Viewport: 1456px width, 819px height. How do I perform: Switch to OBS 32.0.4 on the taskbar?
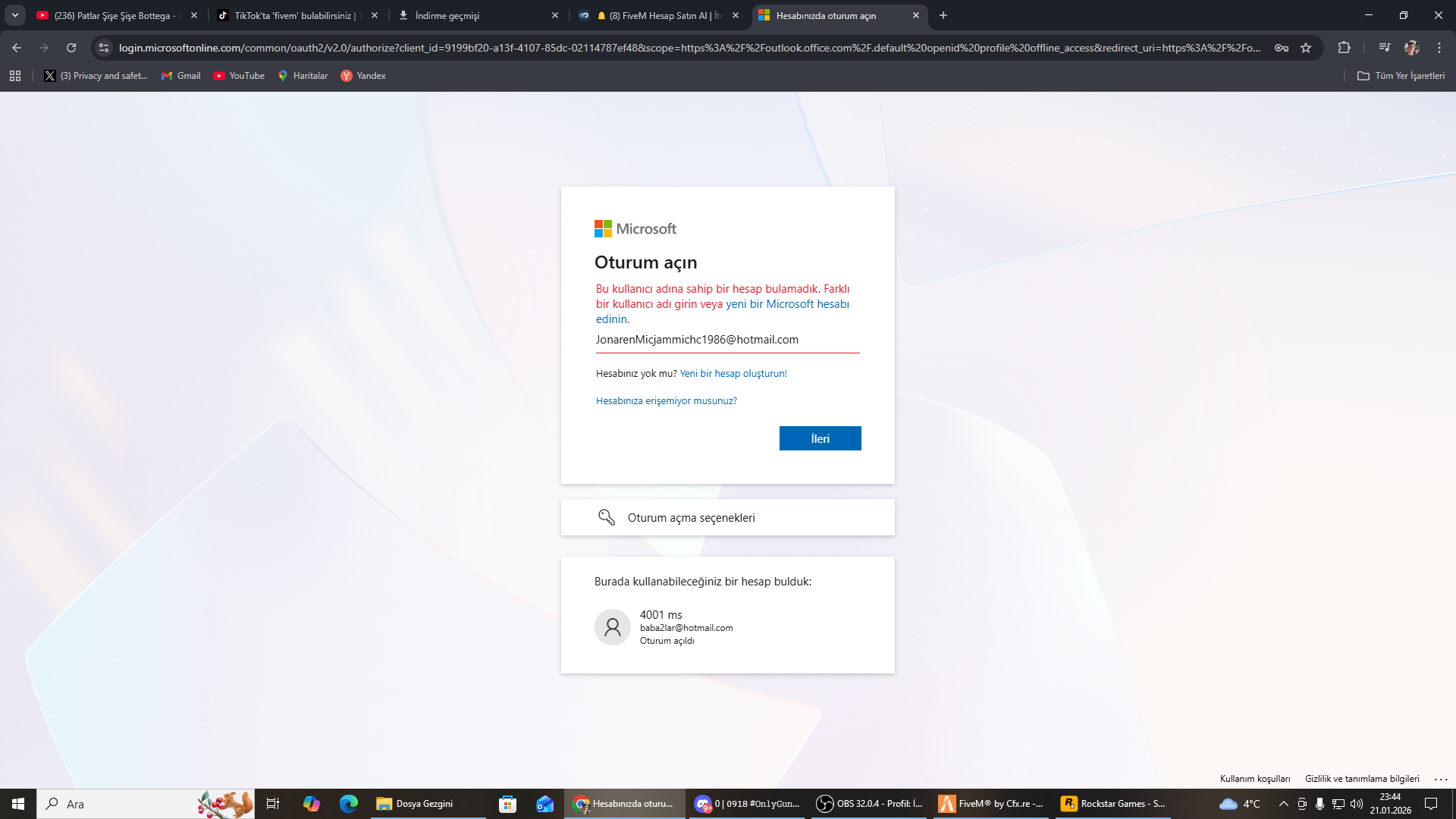[870, 804]
